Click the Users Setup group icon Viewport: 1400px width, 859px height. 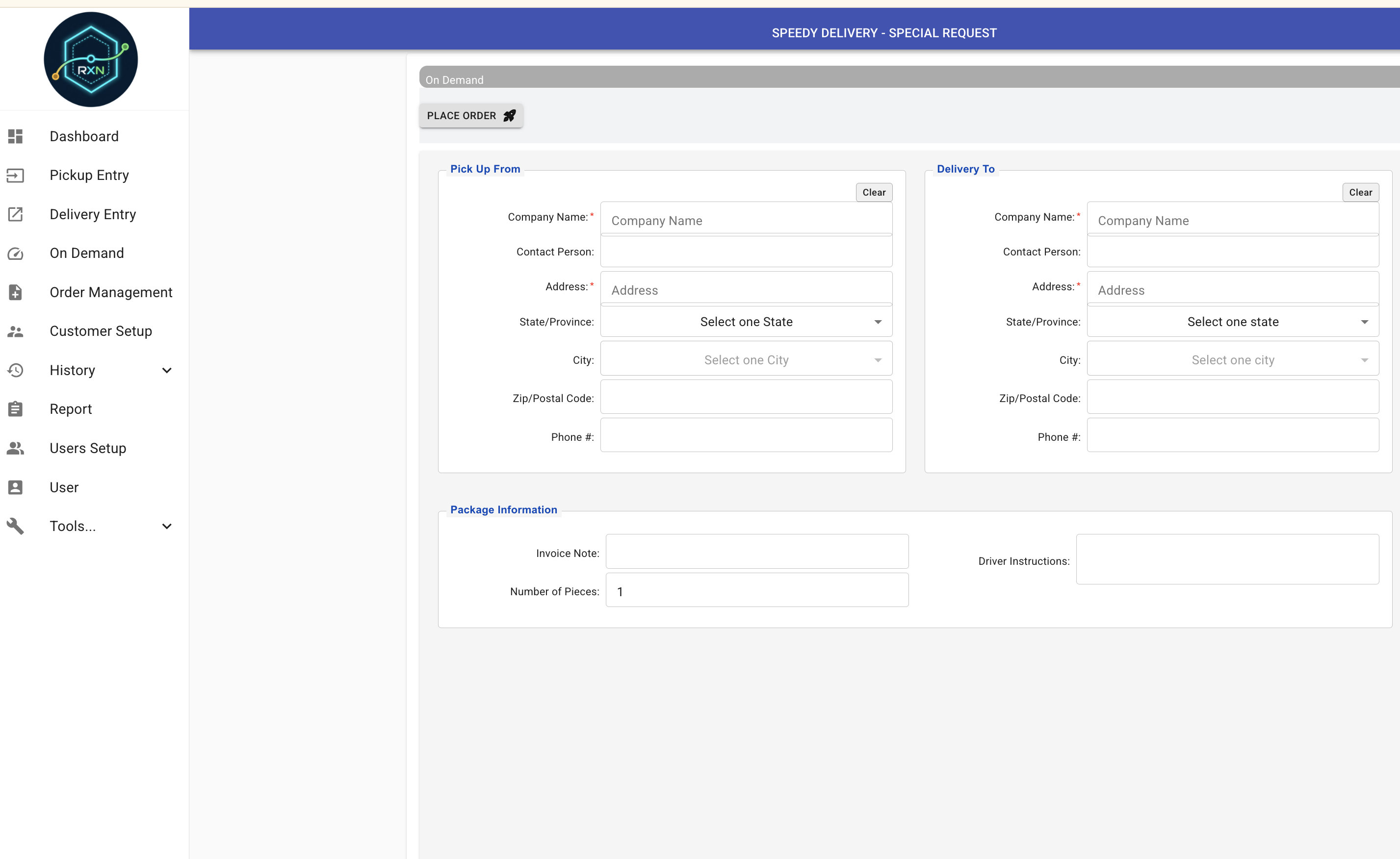coord(15,448)
